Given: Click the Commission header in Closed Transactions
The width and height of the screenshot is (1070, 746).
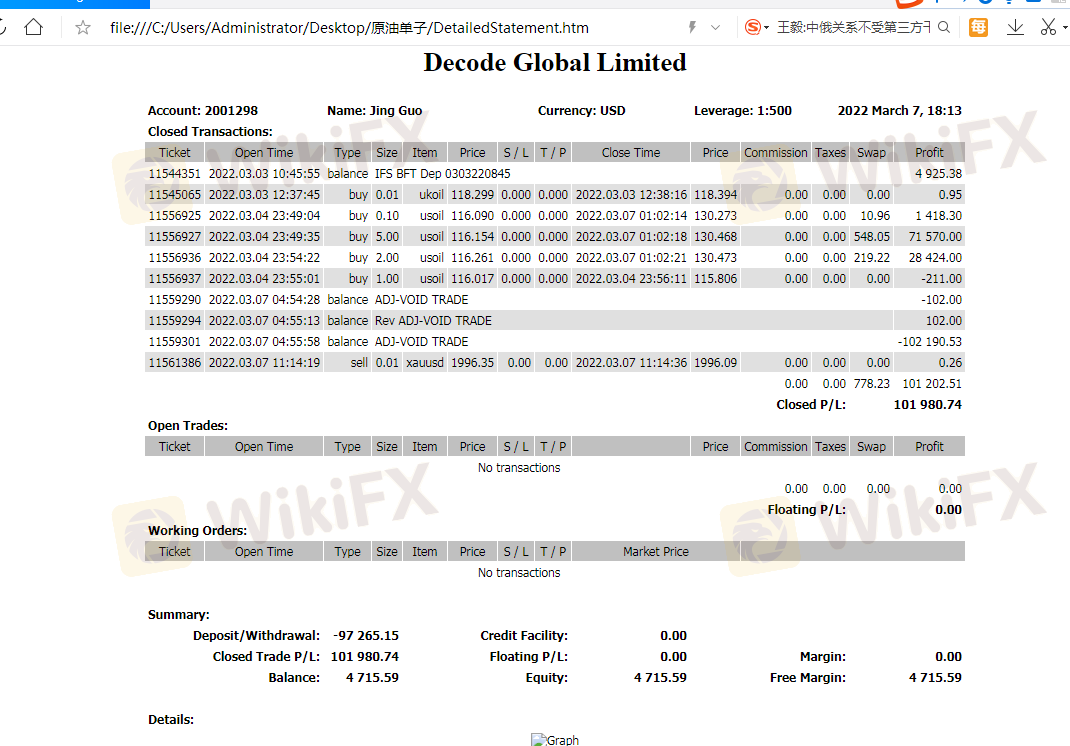Looking at the screenshot, I should tap(776, 153).
